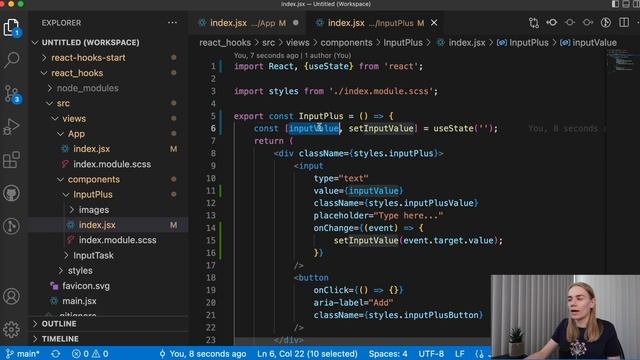This screenshot has height=360, width=640.
Task: Open the Search view icon
Action: [11, 60]
